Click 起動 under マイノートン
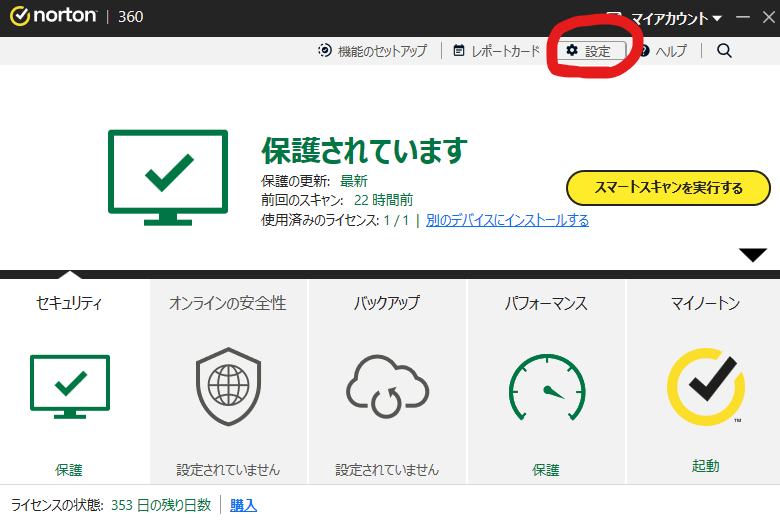Screen dimensions: 780x522 pos(706,466)
